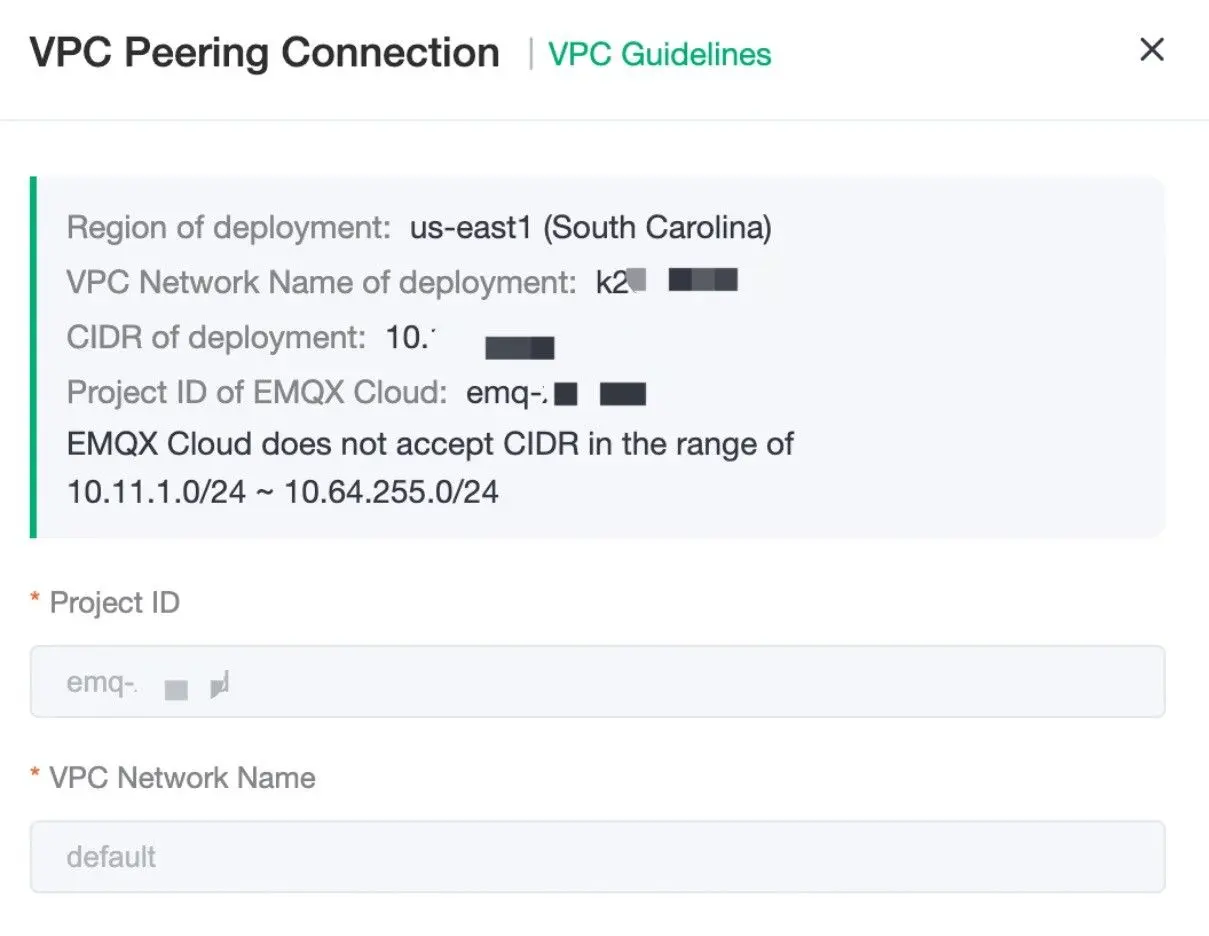Click the Project ID input field

597,682
